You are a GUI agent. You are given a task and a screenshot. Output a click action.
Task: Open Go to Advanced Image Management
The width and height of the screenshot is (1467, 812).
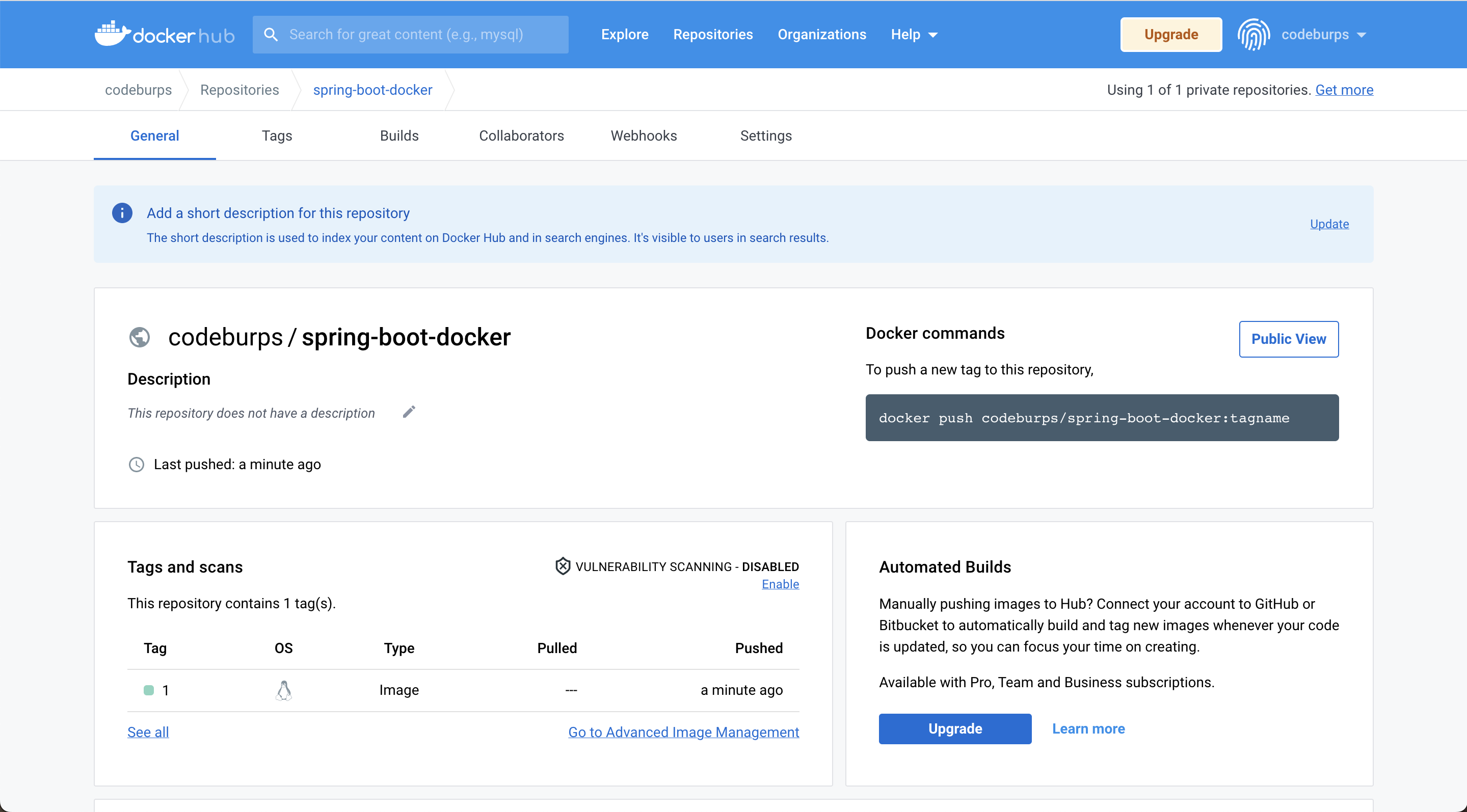click(683, 733)
